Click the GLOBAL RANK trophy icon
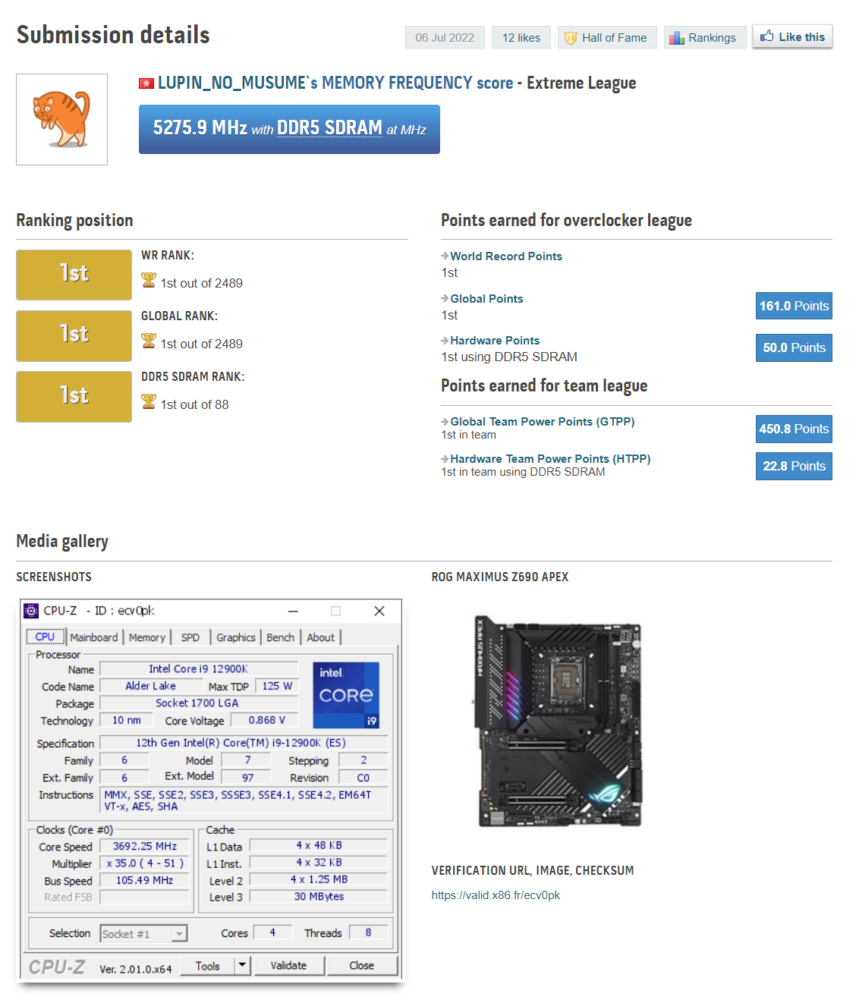 [x=149, y=341]
